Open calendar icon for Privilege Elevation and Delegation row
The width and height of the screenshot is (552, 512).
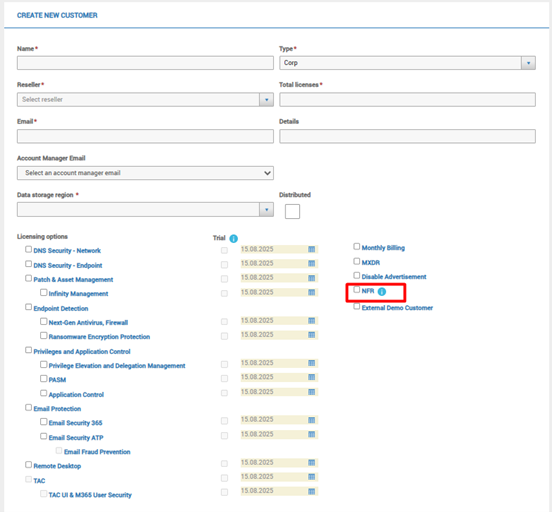coord(312,363)
